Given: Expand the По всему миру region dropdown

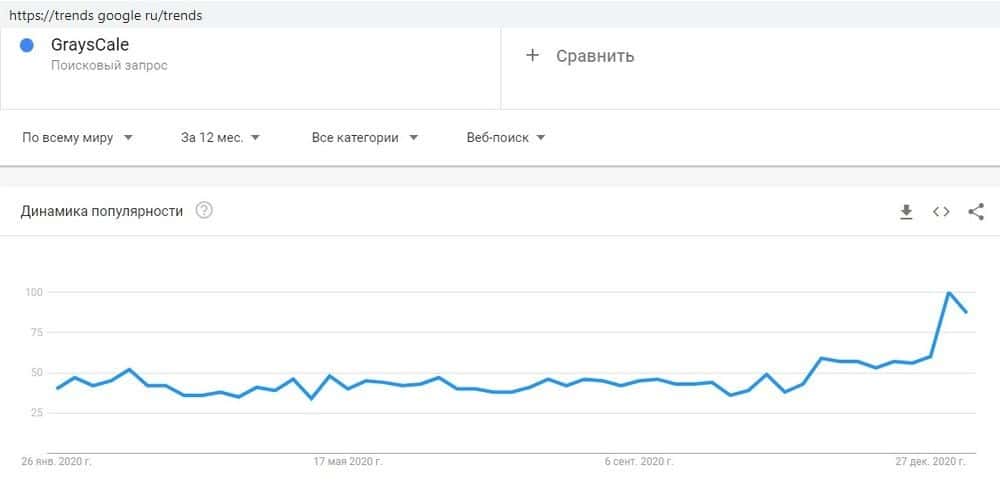Looking at the screenshot, I should [78, 138].
